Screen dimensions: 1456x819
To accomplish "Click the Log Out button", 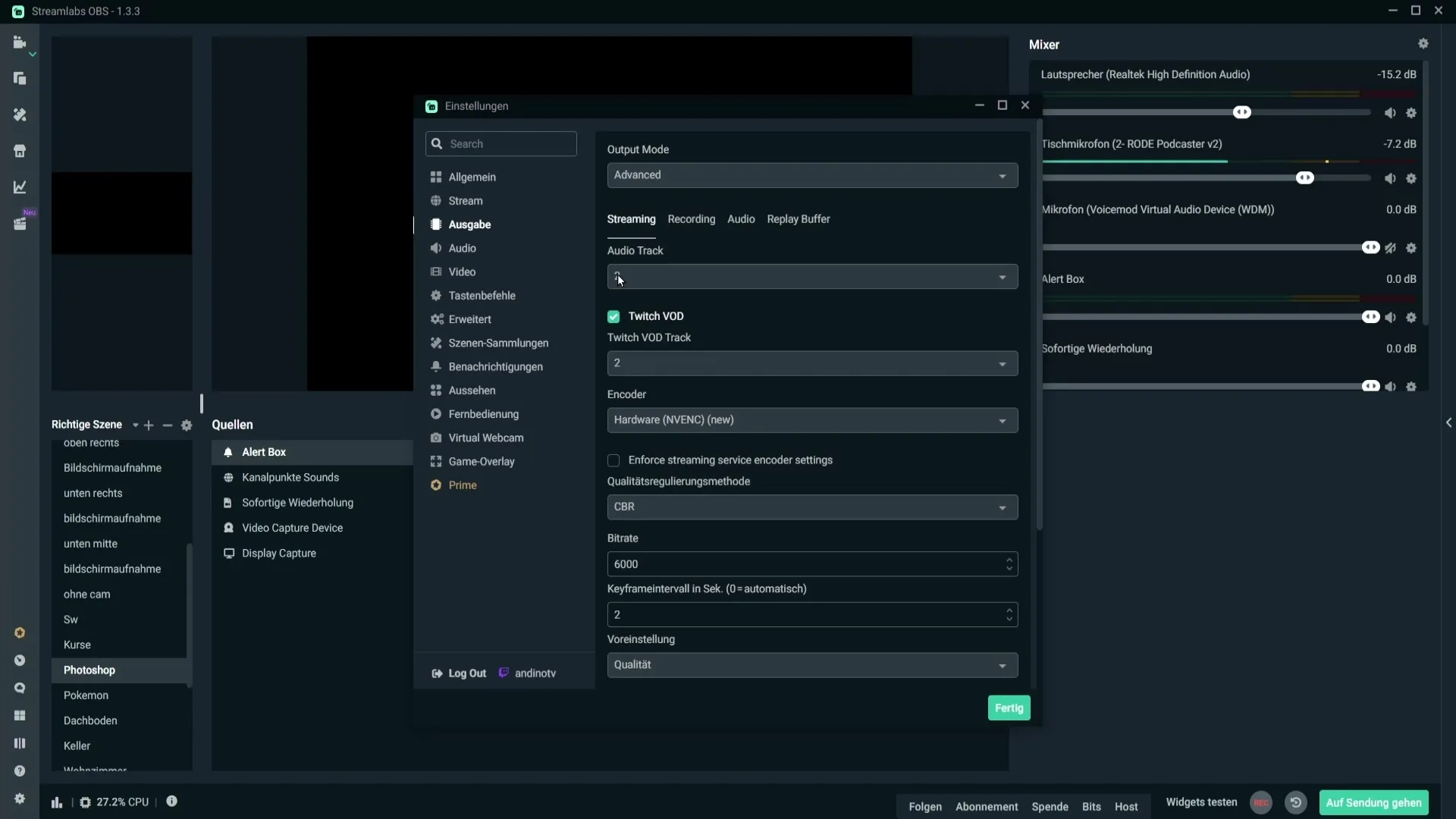I will 460,672.
